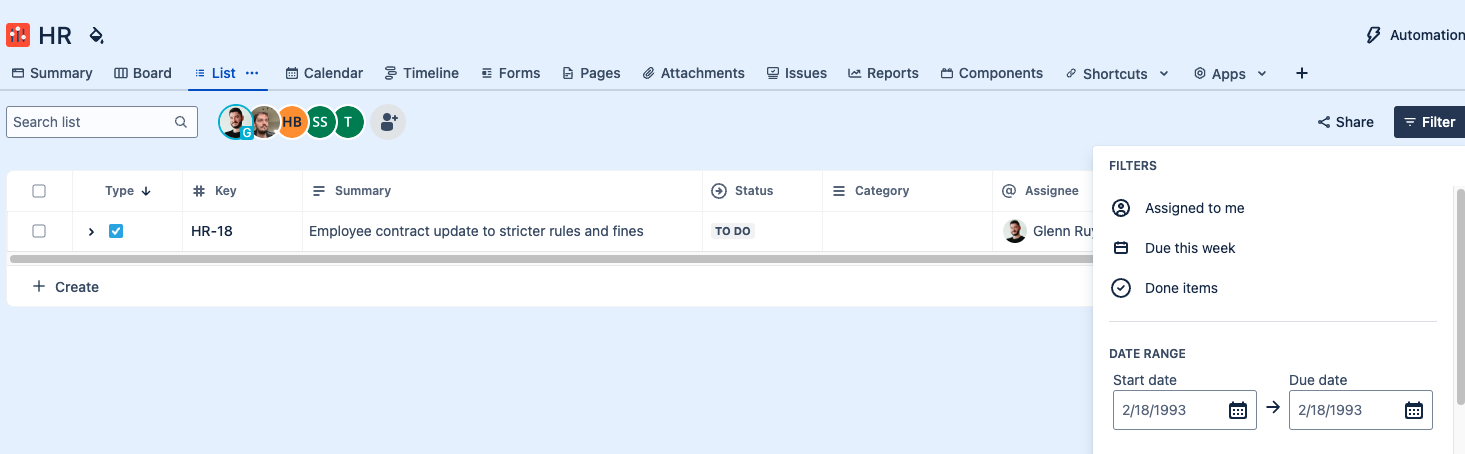Open the Attachments tab
Image resolution: width=1465 pixels, height=454 pixels.
click(693, 73)
